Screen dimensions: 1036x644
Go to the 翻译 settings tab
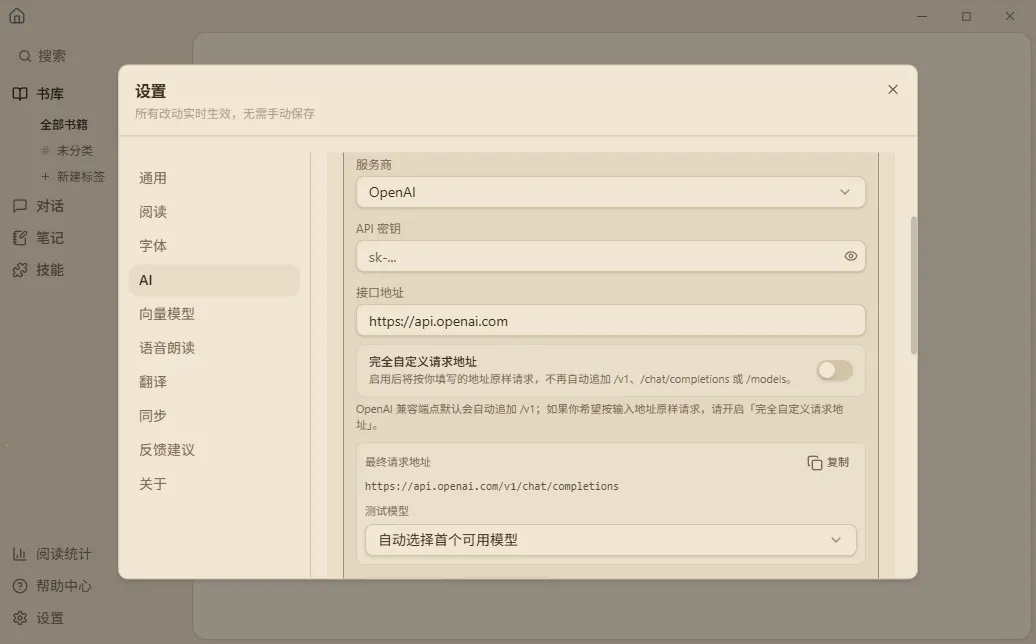(214, 382)
